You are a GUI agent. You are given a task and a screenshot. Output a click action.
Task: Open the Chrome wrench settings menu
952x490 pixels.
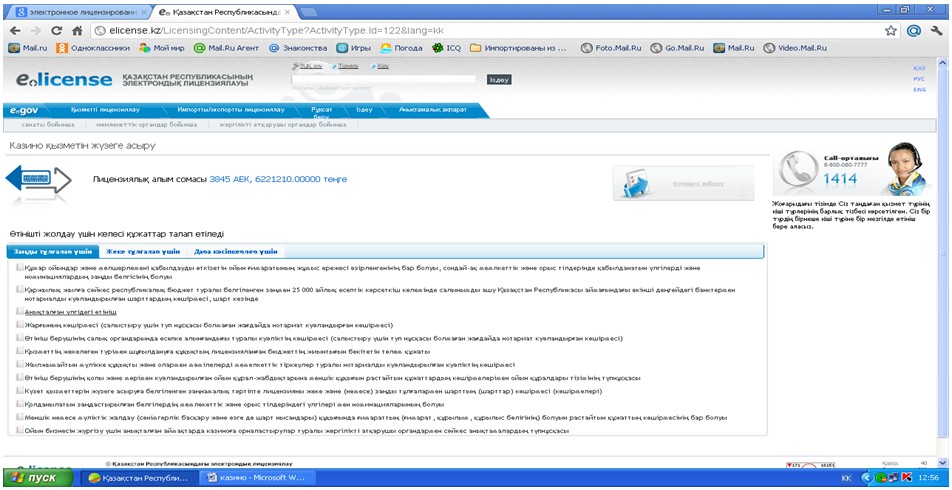(x=937, y=30)
